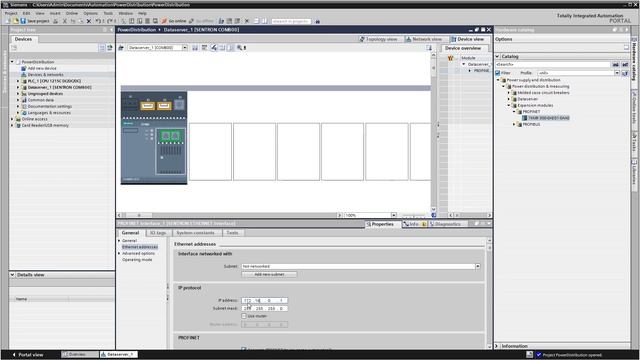Select Operating mode in properties navigation
640x360 pixels.
(x=137, y=260)
